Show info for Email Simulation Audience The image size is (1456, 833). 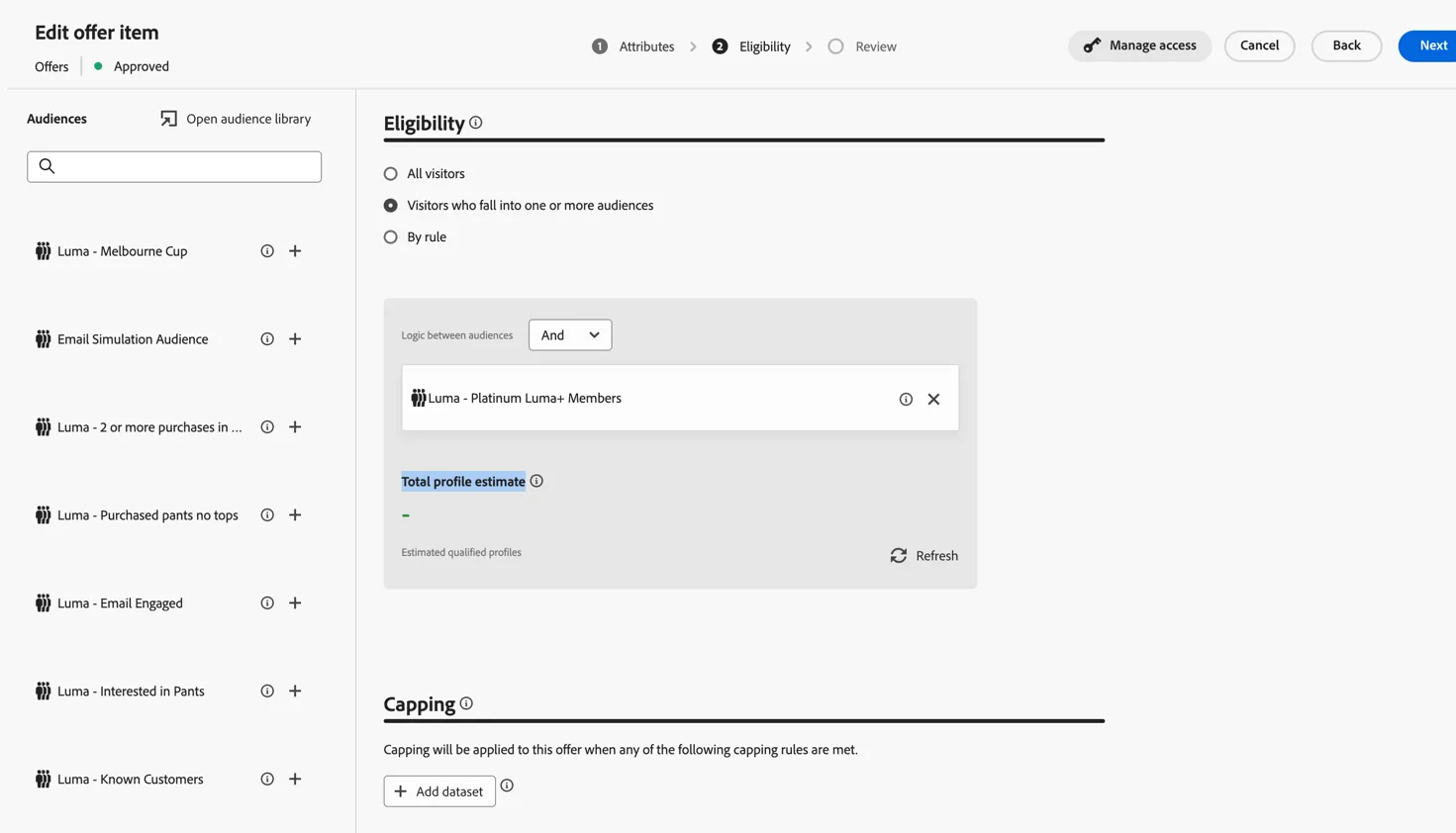tap(267, 339)
